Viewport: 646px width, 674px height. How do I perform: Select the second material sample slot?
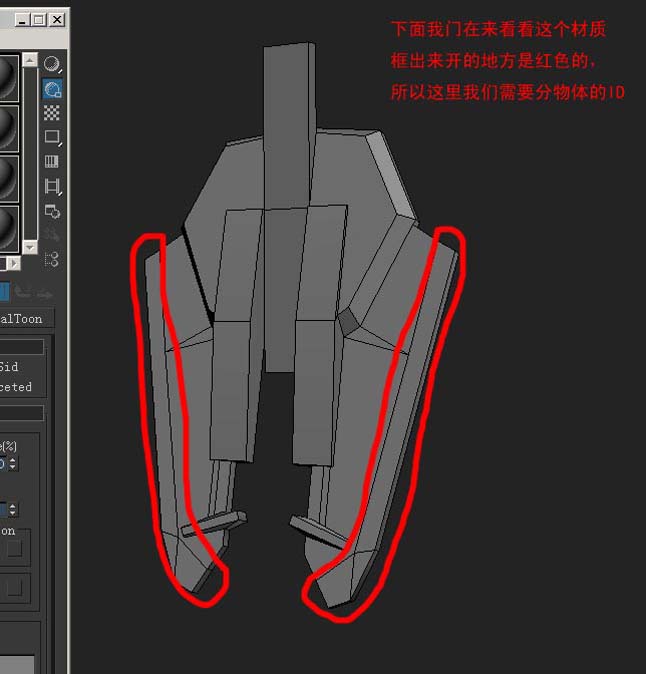(x=8, y=128)
